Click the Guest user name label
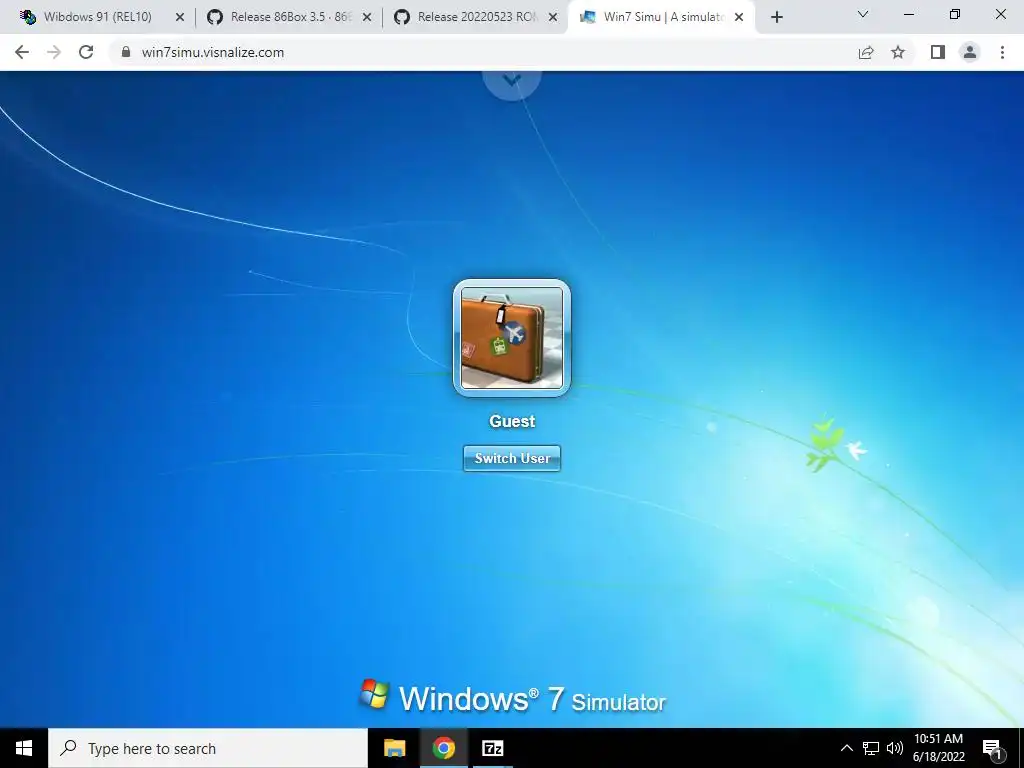 [x=512, y=421]
